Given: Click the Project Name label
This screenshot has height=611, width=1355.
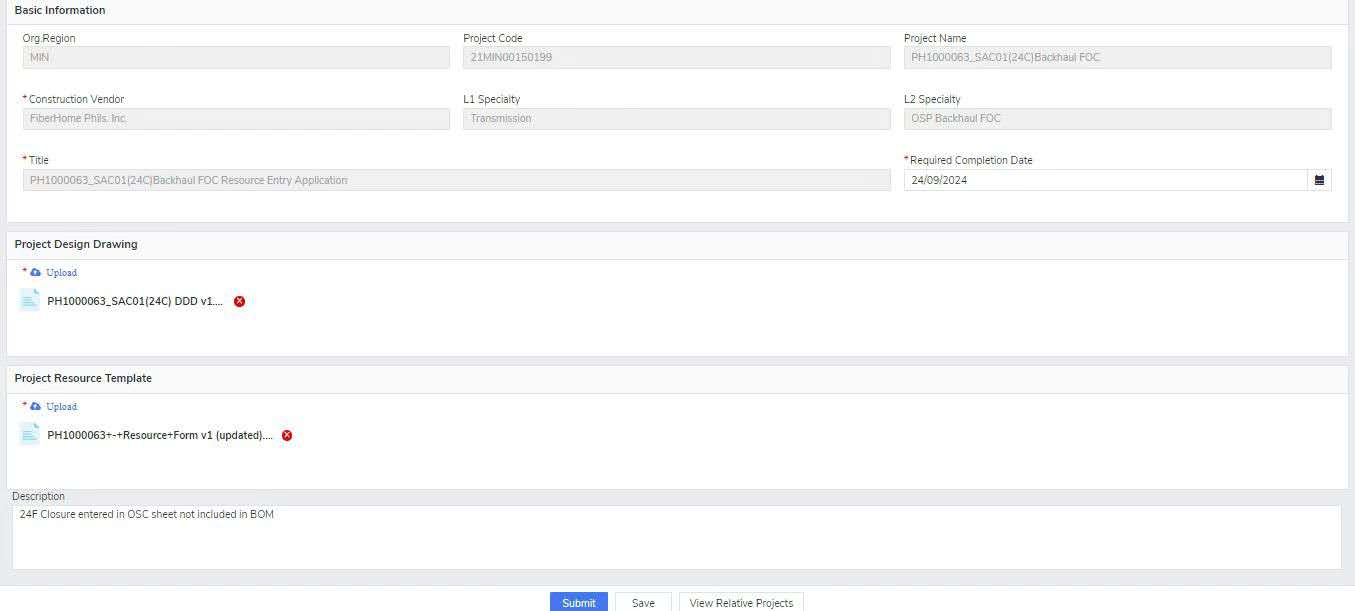Looking at the screenshot, I should coord(935,38).
